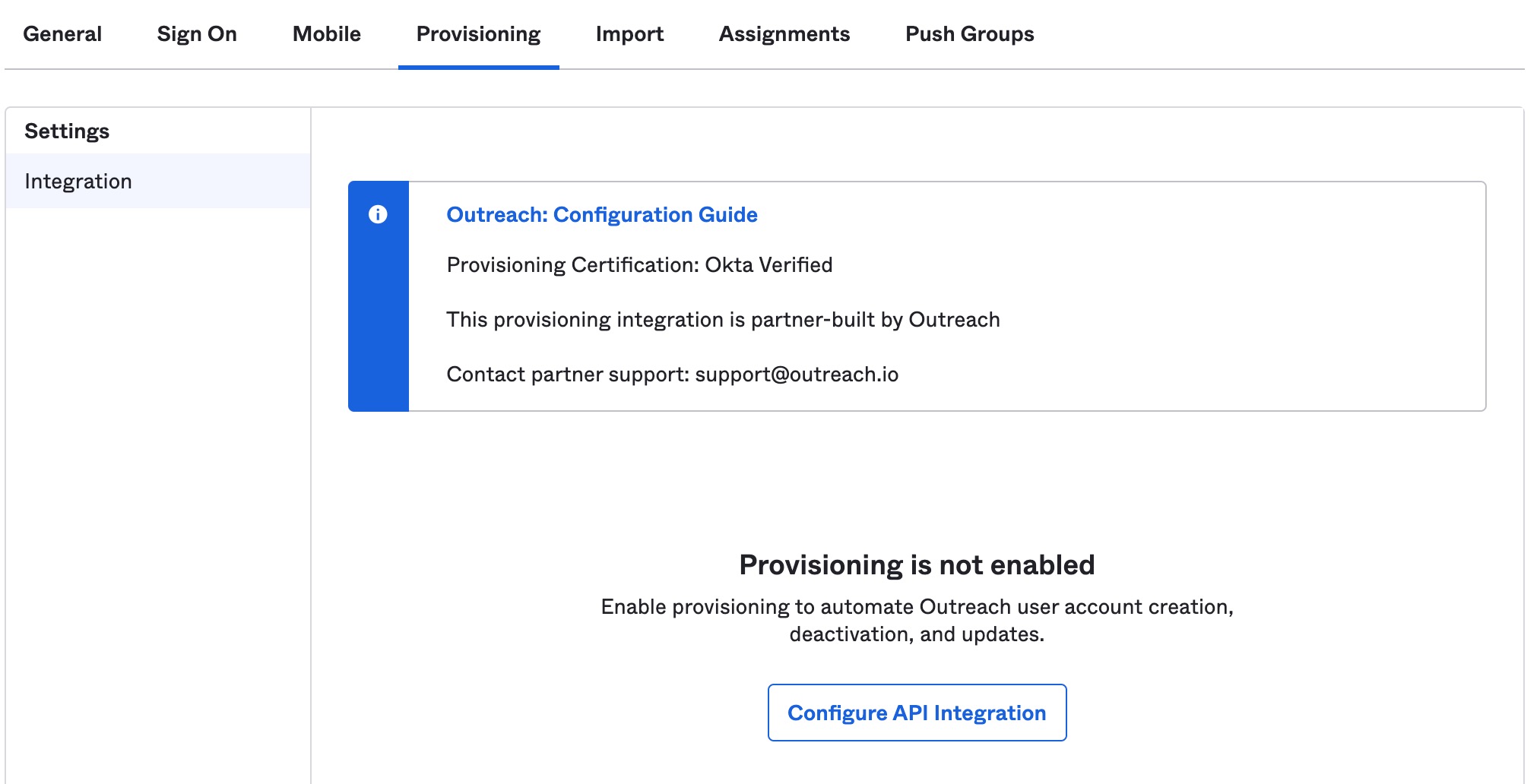The width and height of the screenshot is (1540, 784).
Task: Open the Mobile tab
Action: point(327,34)
